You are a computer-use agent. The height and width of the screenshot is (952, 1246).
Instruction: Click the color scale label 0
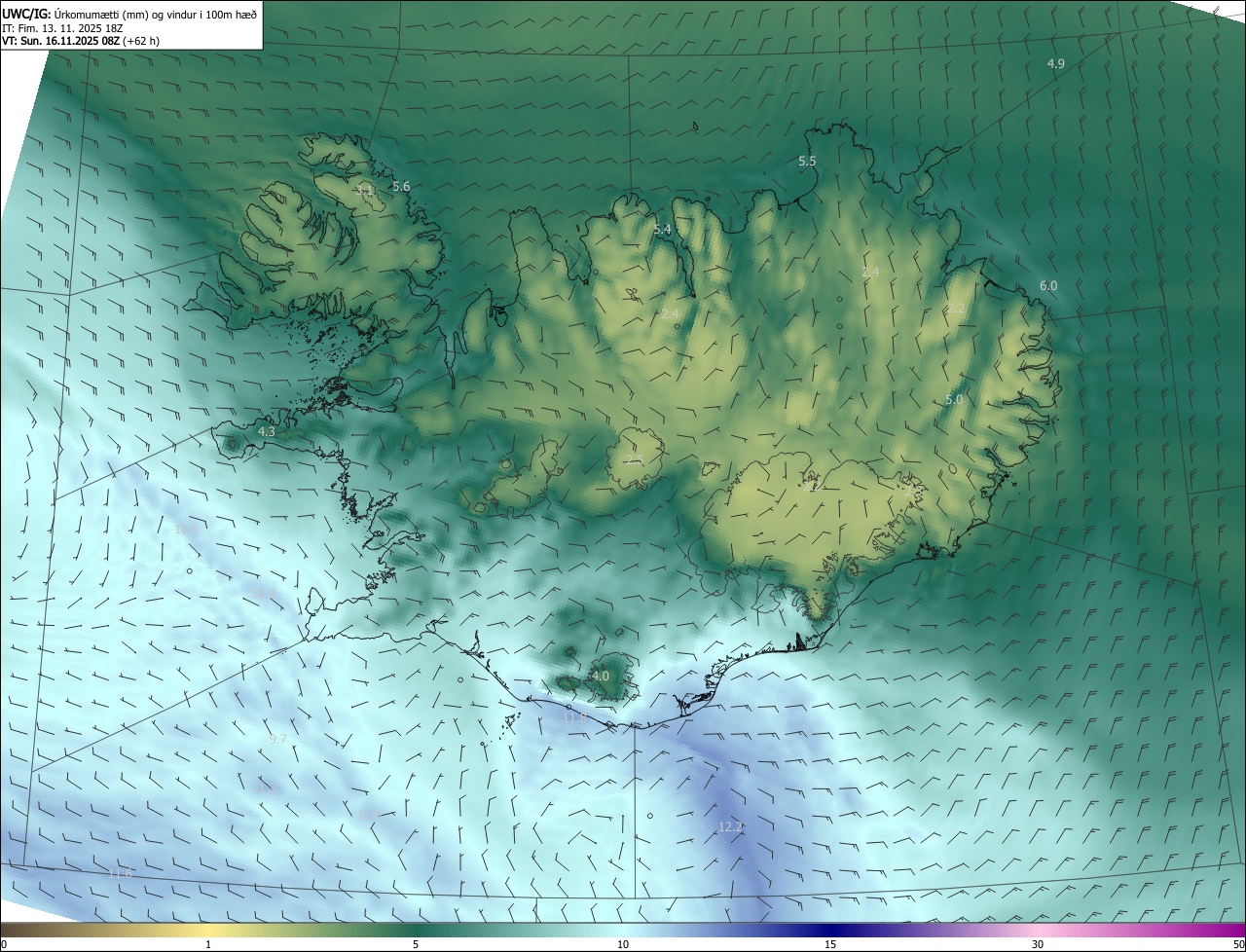pyautogui.click(x=4, y=944)
